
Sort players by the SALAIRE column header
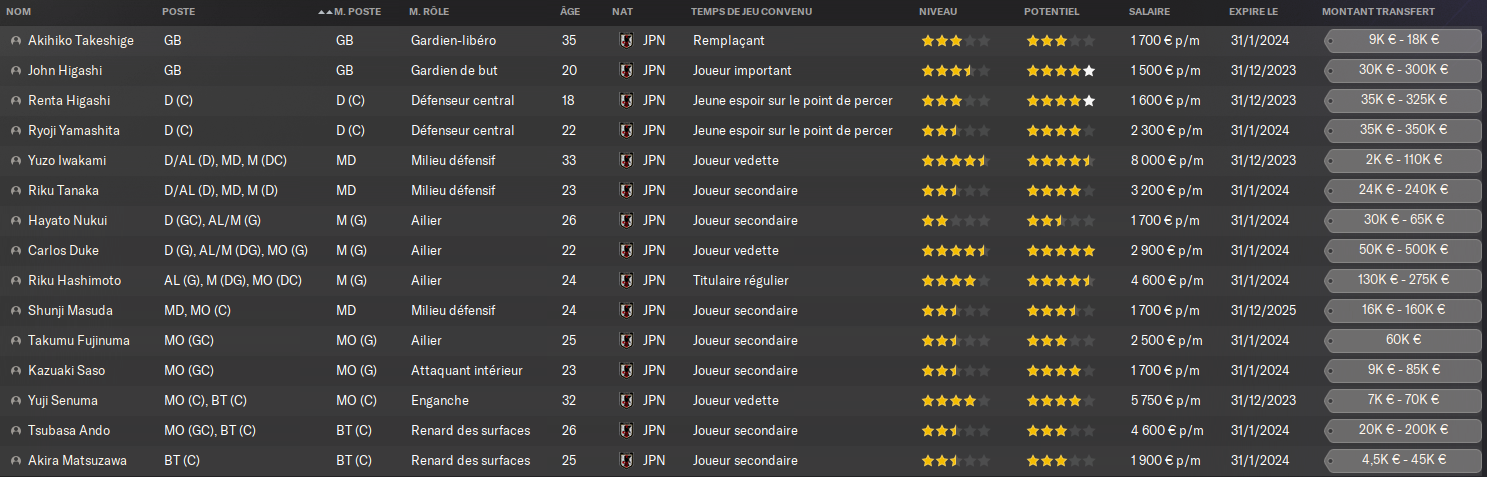tap(1152, 12)
